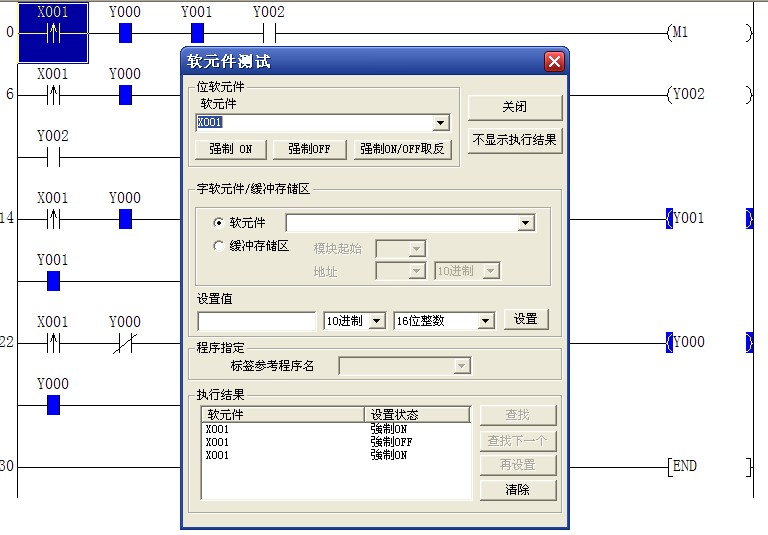Select the 软元件 radio button
Image resolution: width=768 pixels, height=535 pixels.
[x=219, y=223]
